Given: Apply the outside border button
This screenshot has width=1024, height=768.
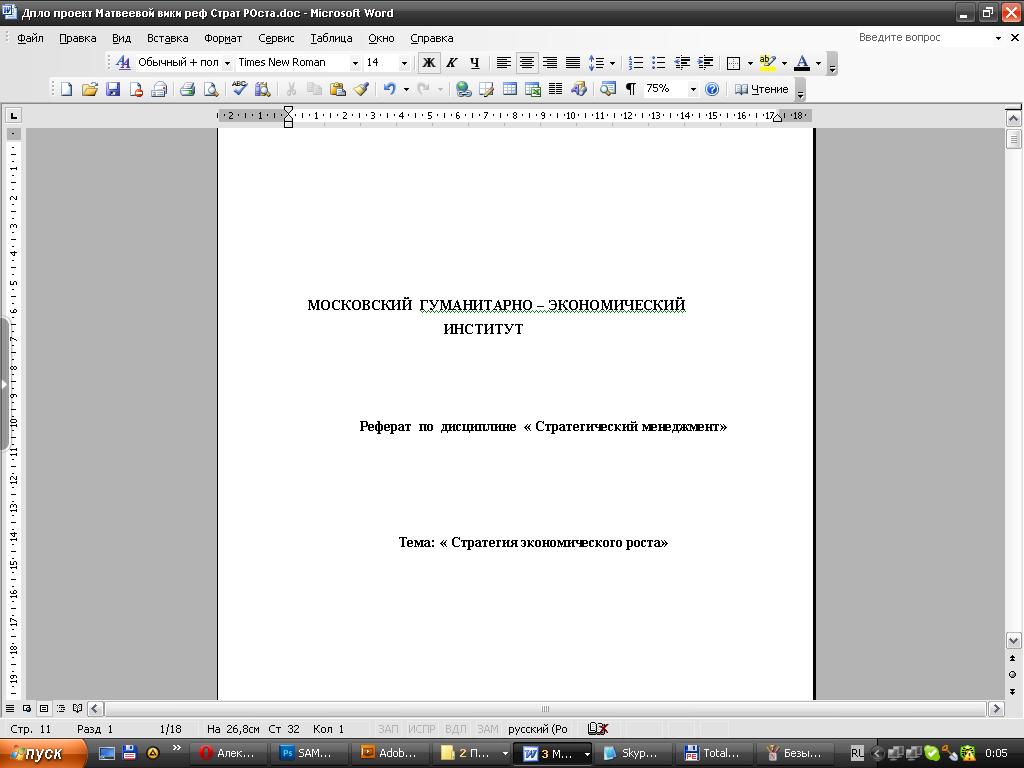Looking at the screenshot, I should click(733, 63).
